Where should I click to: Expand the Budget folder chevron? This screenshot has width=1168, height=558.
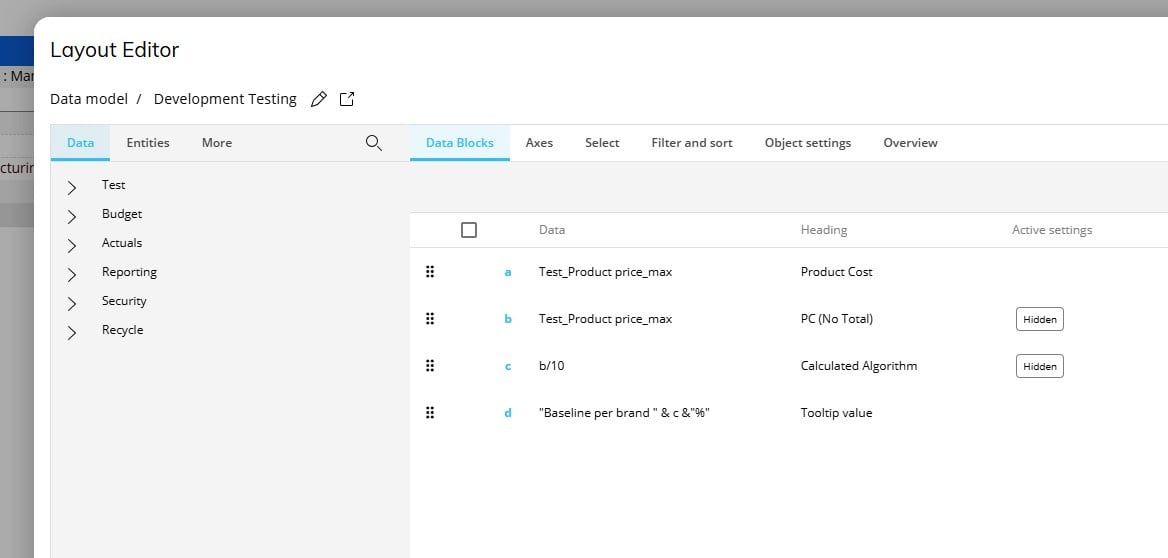(72, 217)
